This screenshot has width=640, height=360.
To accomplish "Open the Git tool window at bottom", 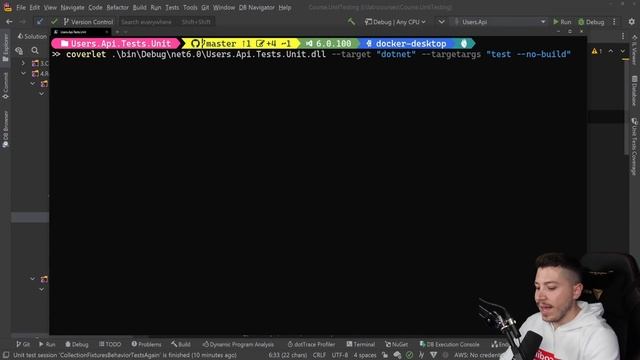I will pos(23,344).
